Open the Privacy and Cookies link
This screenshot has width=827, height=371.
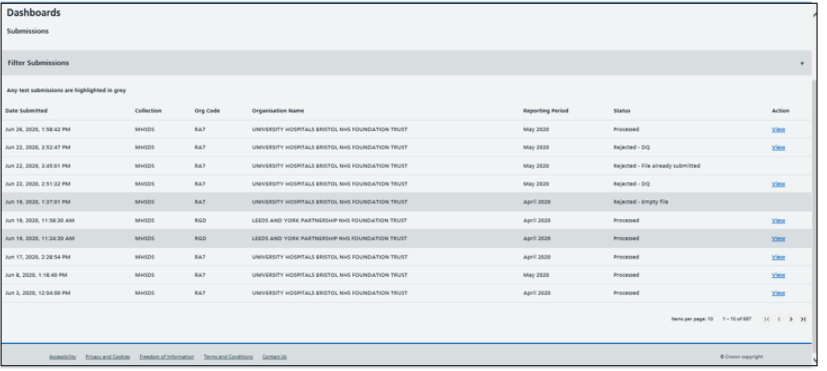108,357
